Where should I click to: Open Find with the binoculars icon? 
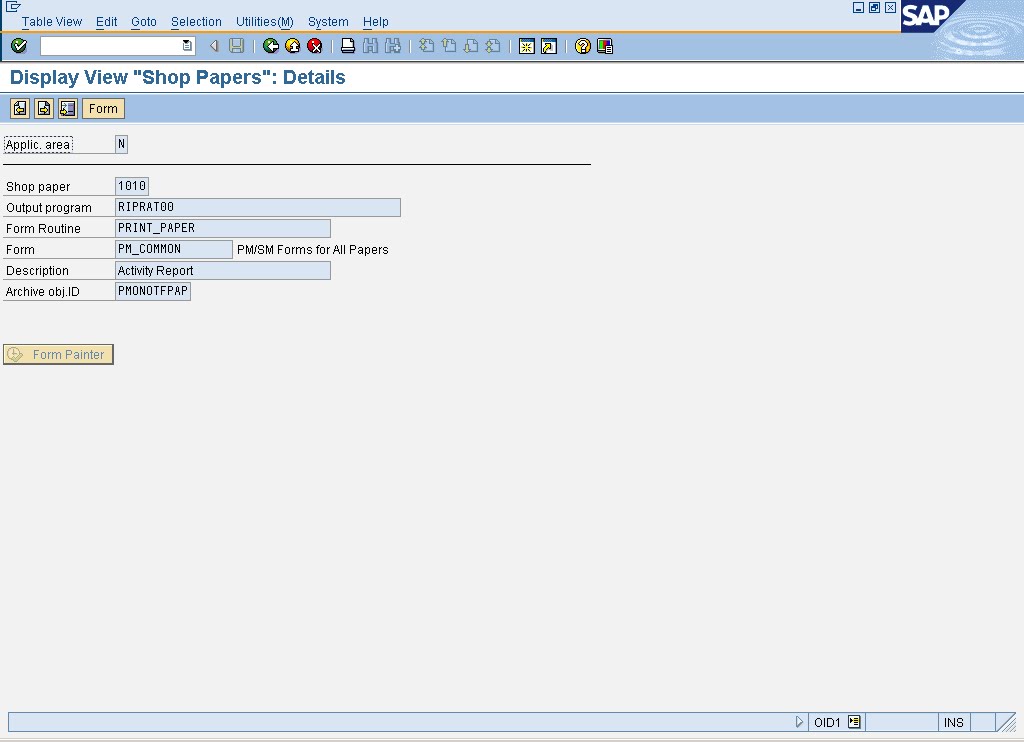click(x=368, y=45)
